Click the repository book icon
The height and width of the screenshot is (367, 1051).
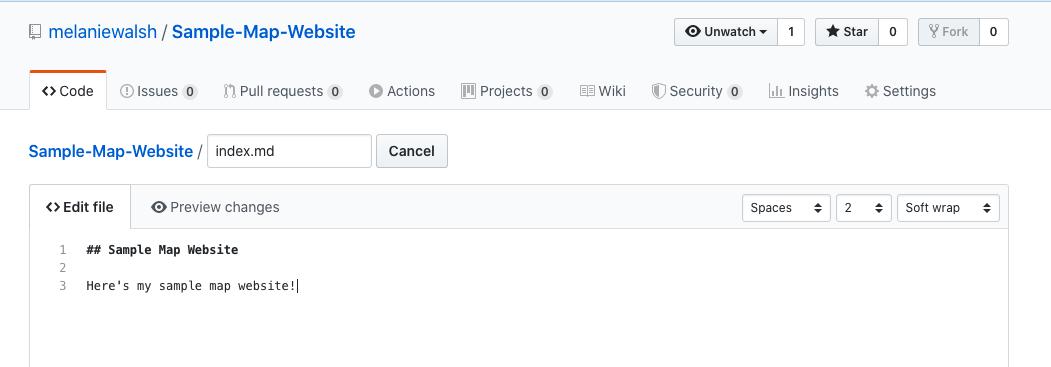[x=35, y=32]
